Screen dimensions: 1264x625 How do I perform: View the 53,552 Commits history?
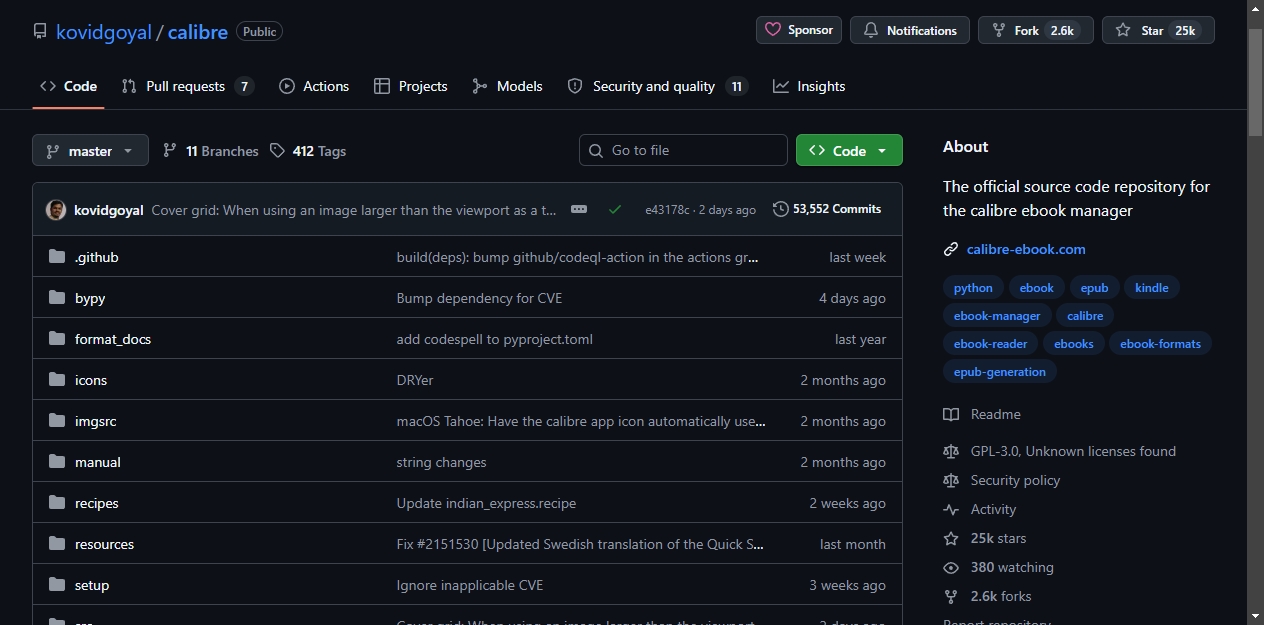pyautogui.click(x=827, y=209)
